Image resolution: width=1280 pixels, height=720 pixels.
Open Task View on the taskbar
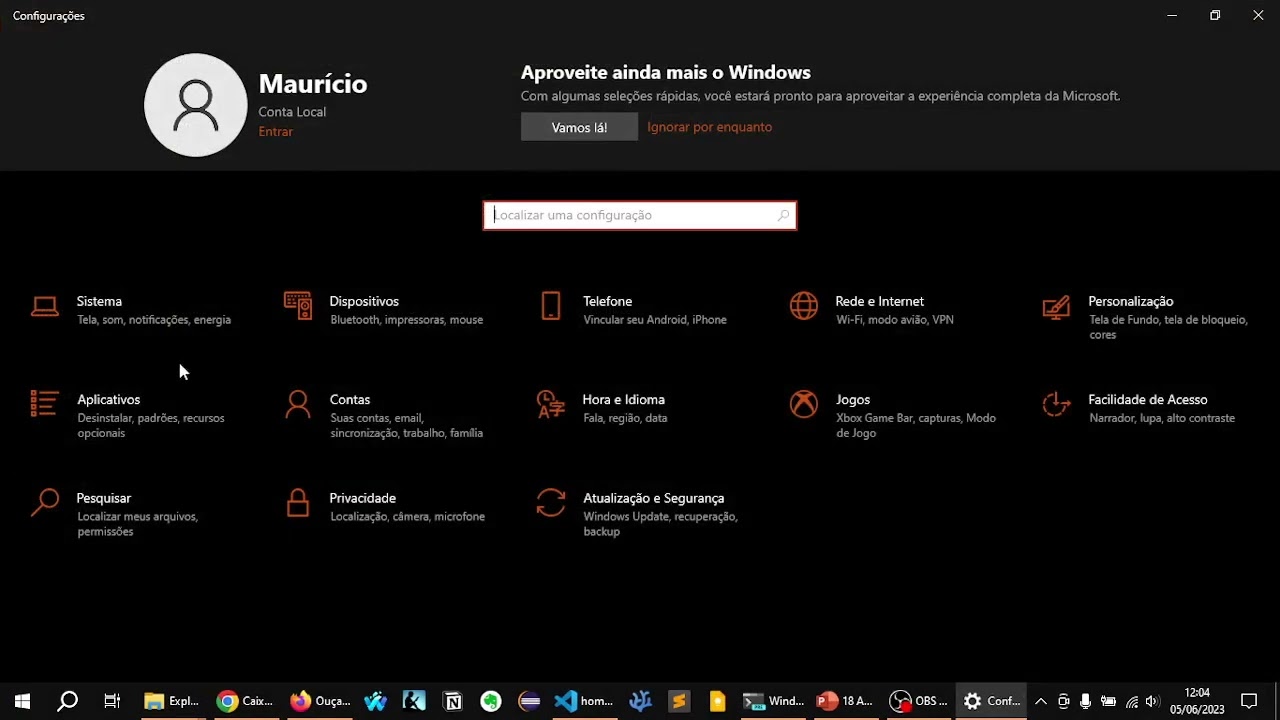pos(112,701)
